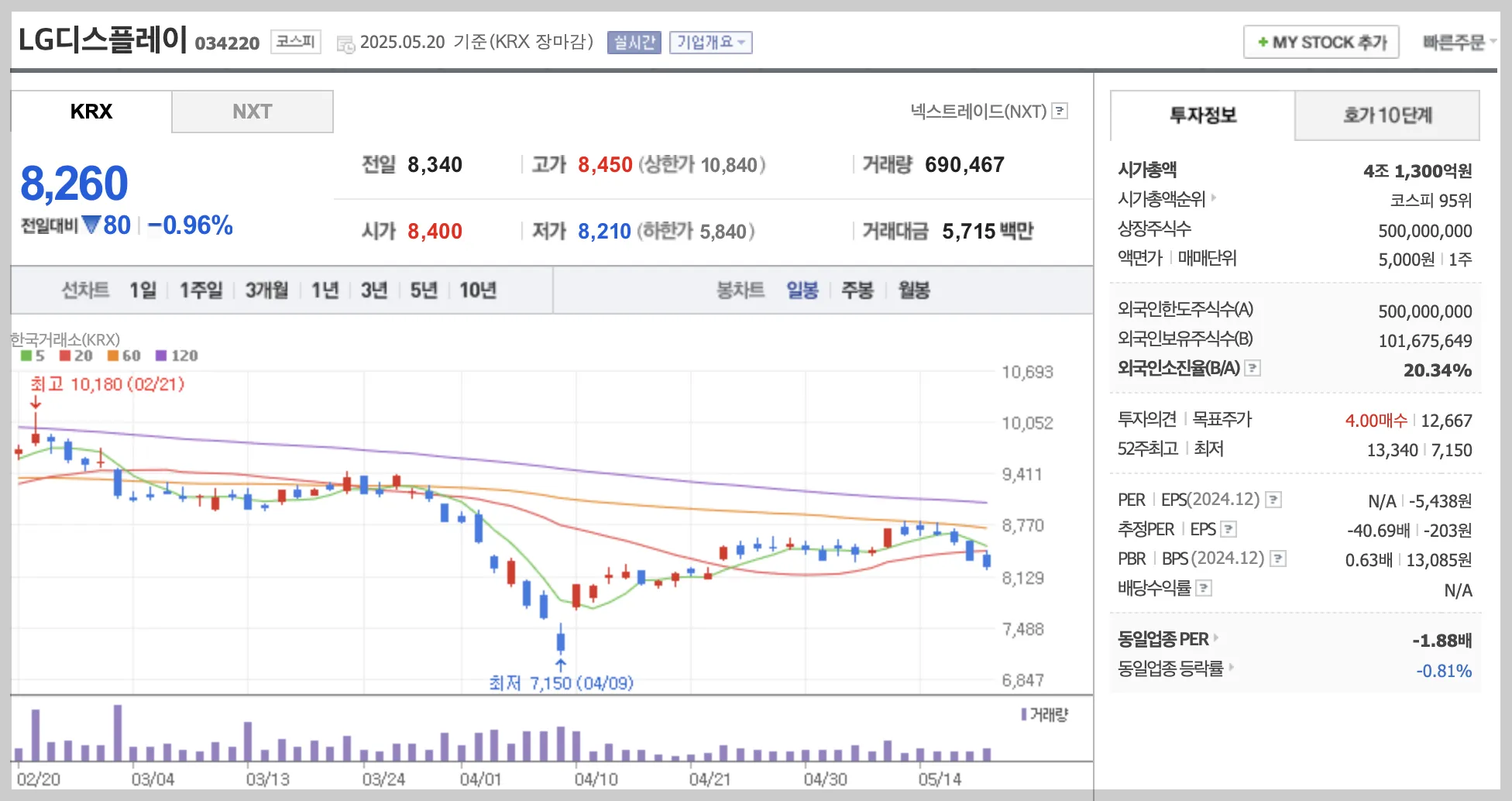The width and height of the screenshot is (1512, 801).
Task: Click the 거래량 690,467 value
Action: [x=964, y=165]
